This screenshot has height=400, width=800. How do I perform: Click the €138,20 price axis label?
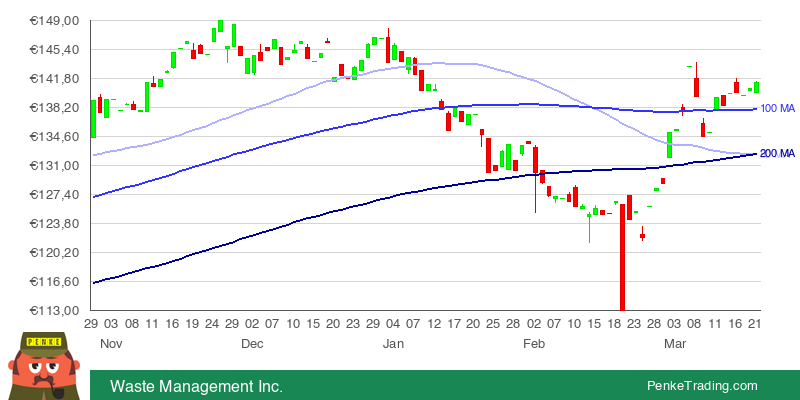click(54, 108)
